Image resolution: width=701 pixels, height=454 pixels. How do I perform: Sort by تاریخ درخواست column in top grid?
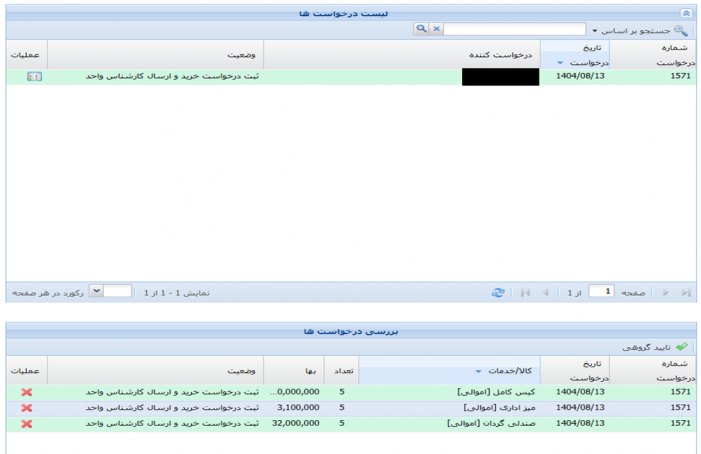(x=578, y=55)
